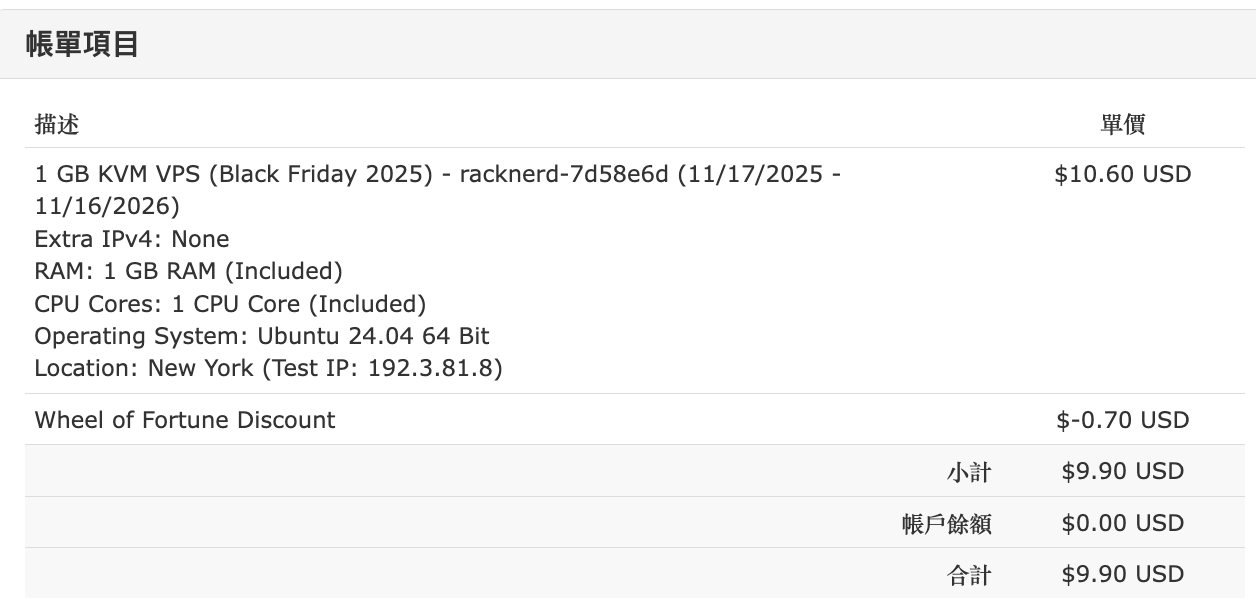Select the Wheel of Fortune Discount row

pos(185,420)
